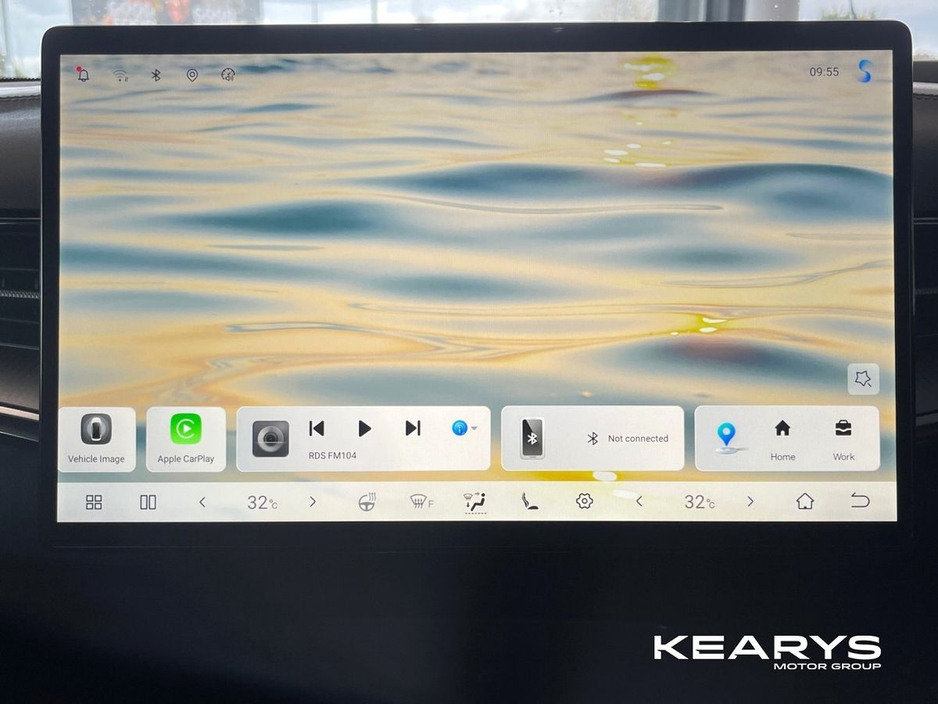938x704 pixels.
Task: Toggle heated steering wheel
Action: click(x=368, y=502)
